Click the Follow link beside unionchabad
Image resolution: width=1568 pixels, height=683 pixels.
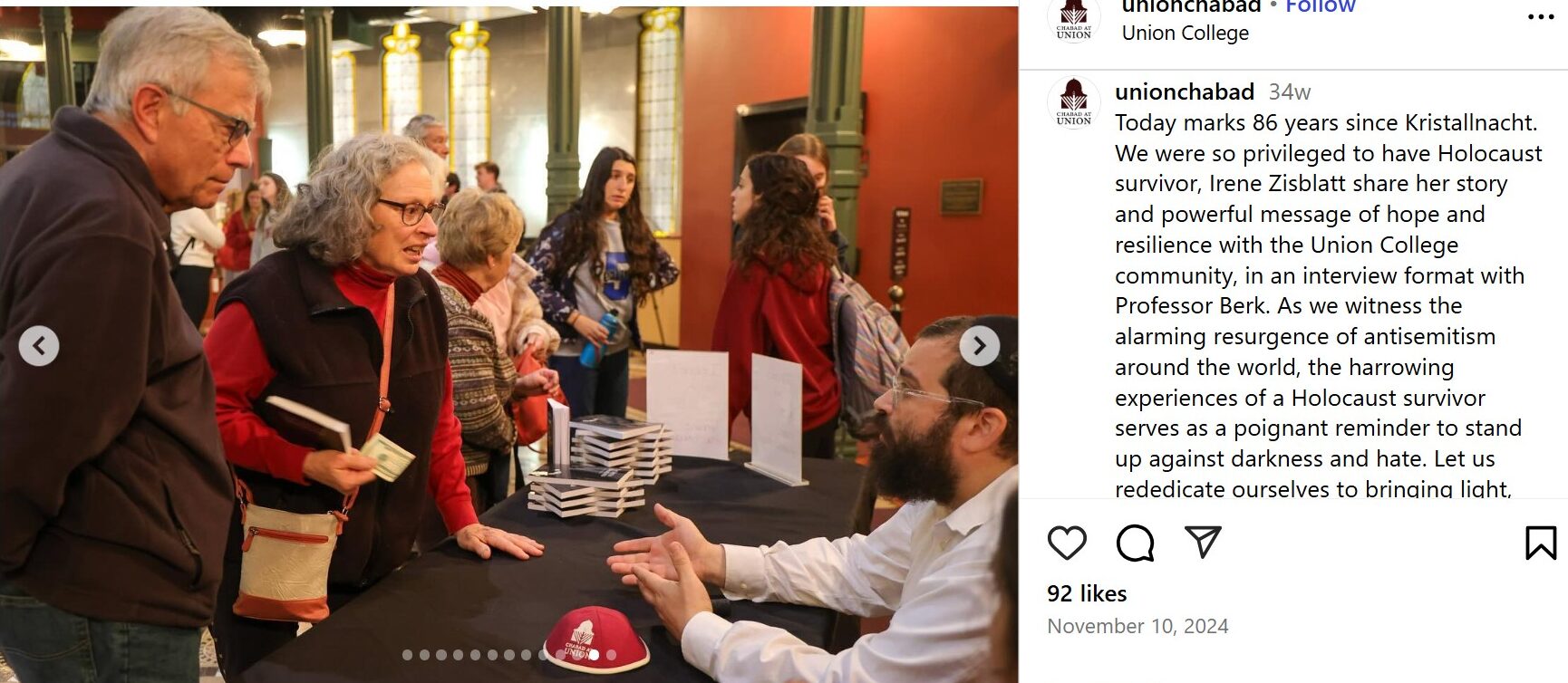pyautogui.click(x=1321, y=6)
